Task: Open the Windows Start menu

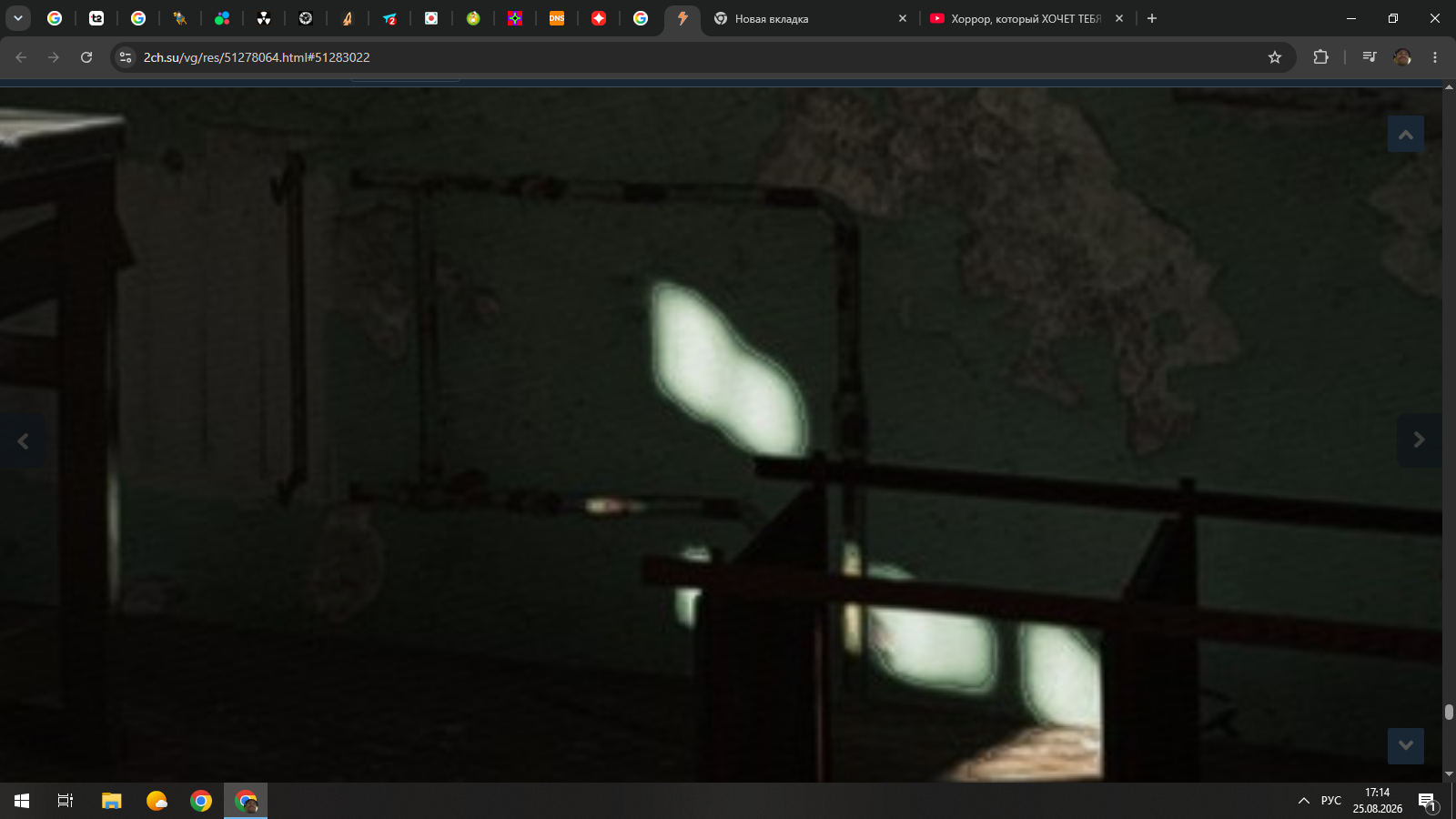Action: [22, 801]
